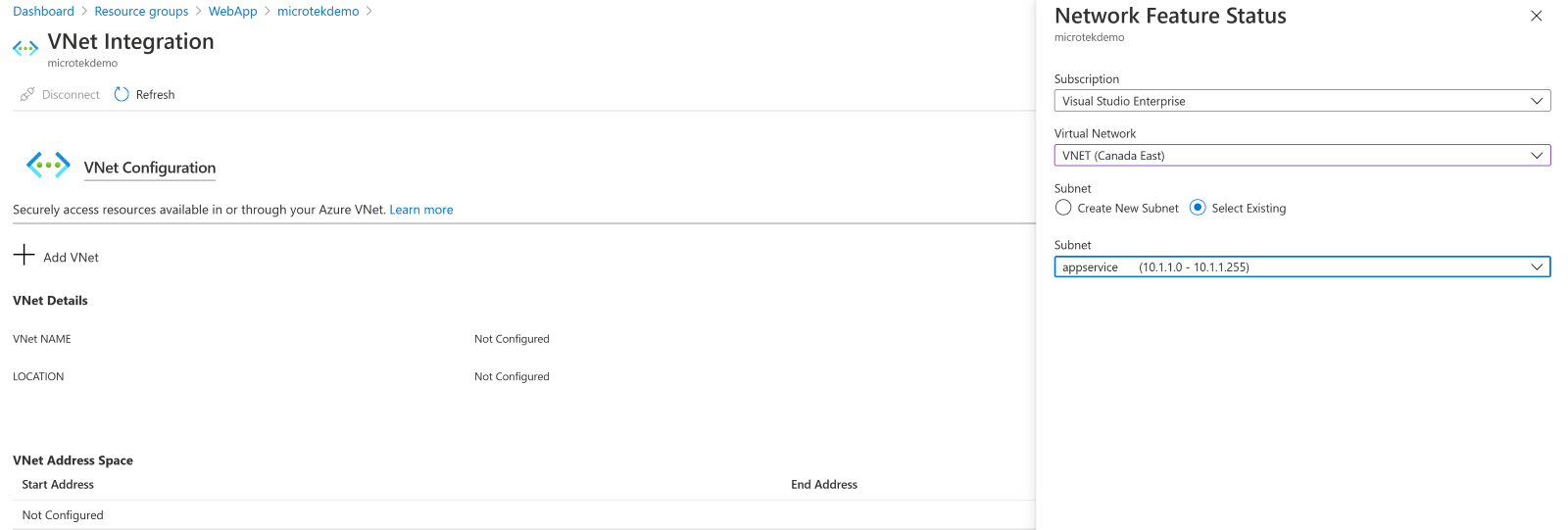Open the WebApp breadcrumb link
Viewport: 1568px width, 530px height.
point(232,12)
